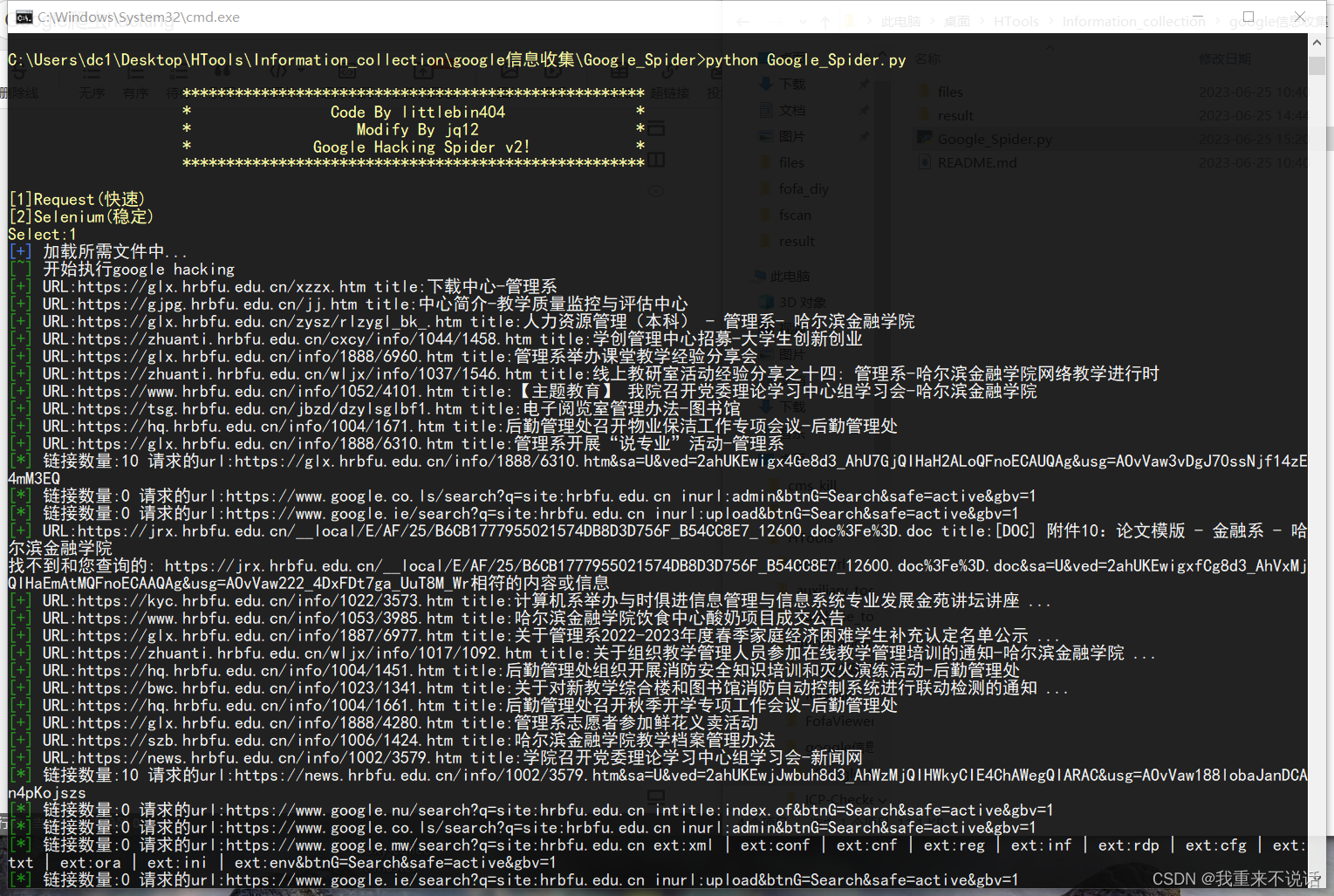Image resolution: width=1334 pixels, height=896 pixels.
Task: Click the kyc info/1022/3573.htm URL line
Action: (530, 600)
